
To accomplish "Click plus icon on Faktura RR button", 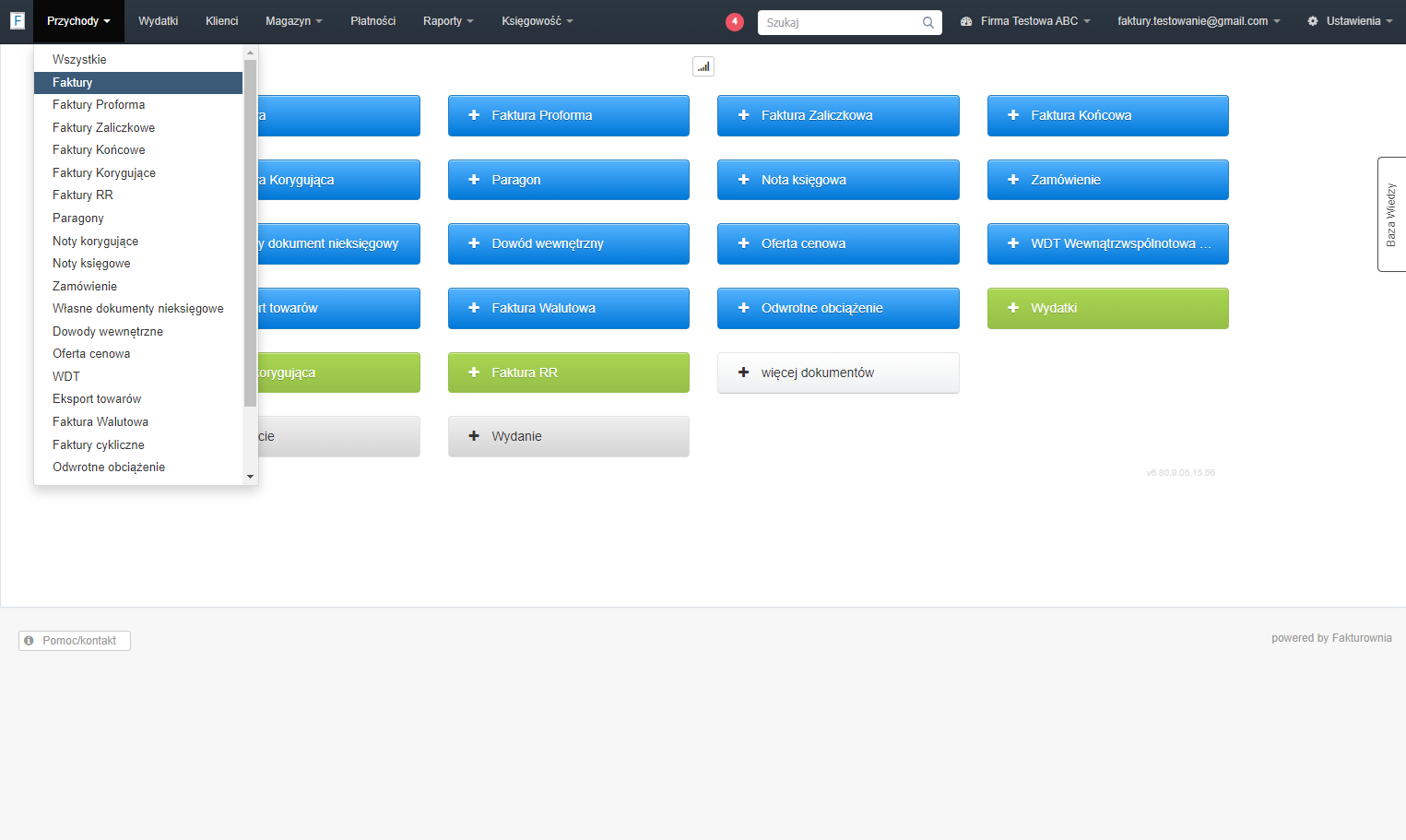I will [x=474, y=373].
